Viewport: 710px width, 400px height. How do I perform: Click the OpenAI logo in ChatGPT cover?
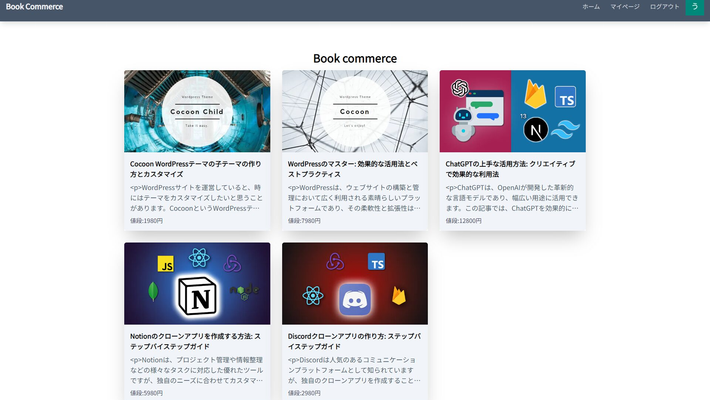[x=460, y=88]
